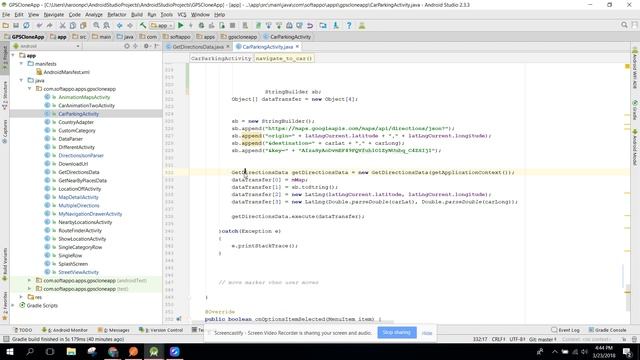This screenshot has width=640, height=360.
Task: Click the UTF-8 encoding status widget
Action: [517, 339]
